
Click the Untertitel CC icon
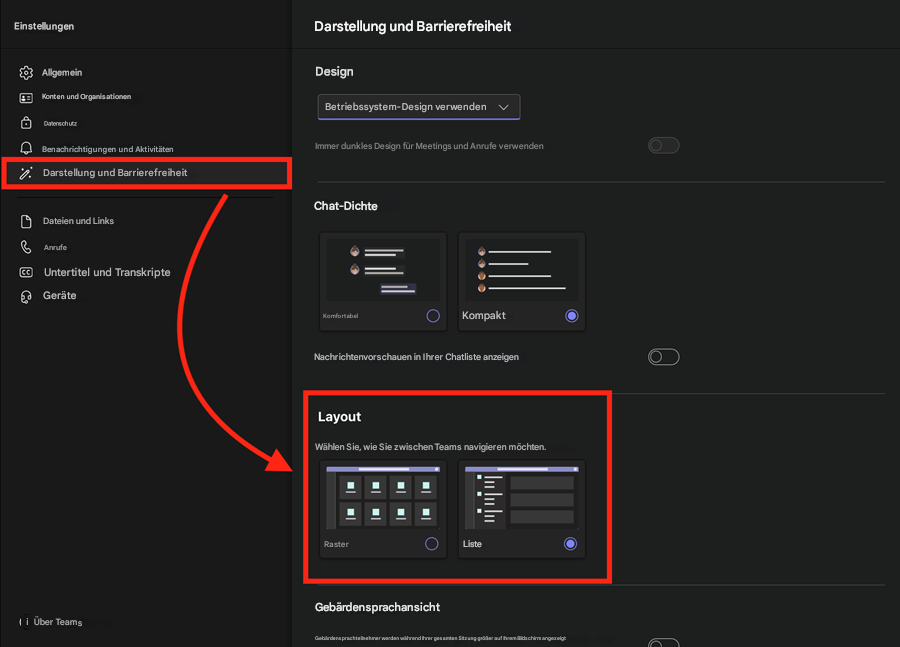26,272
